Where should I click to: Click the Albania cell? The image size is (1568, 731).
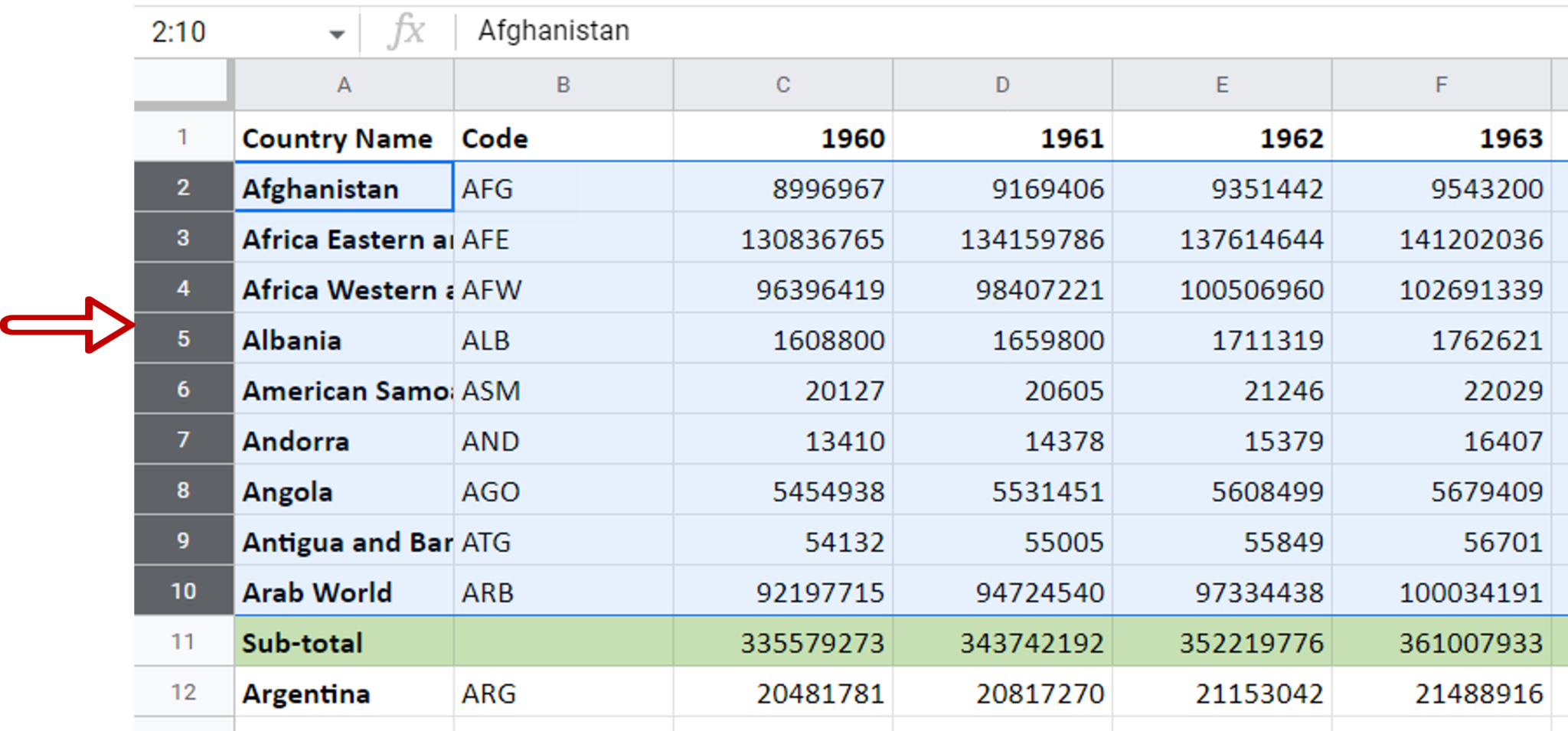344,339
